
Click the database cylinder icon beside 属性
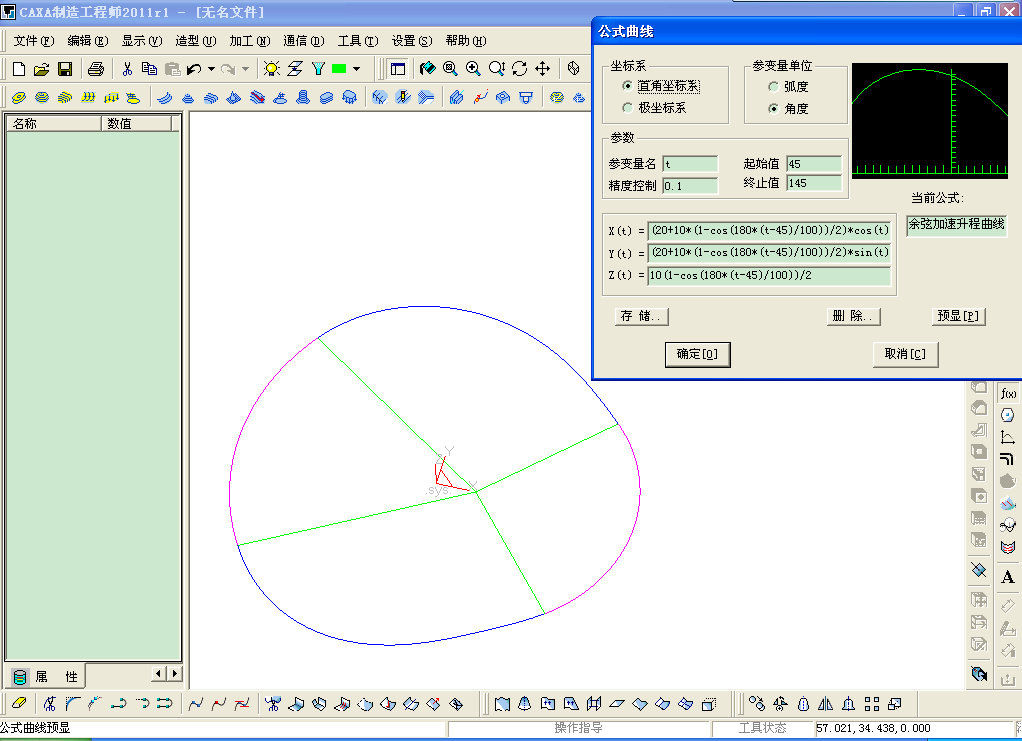20,677
